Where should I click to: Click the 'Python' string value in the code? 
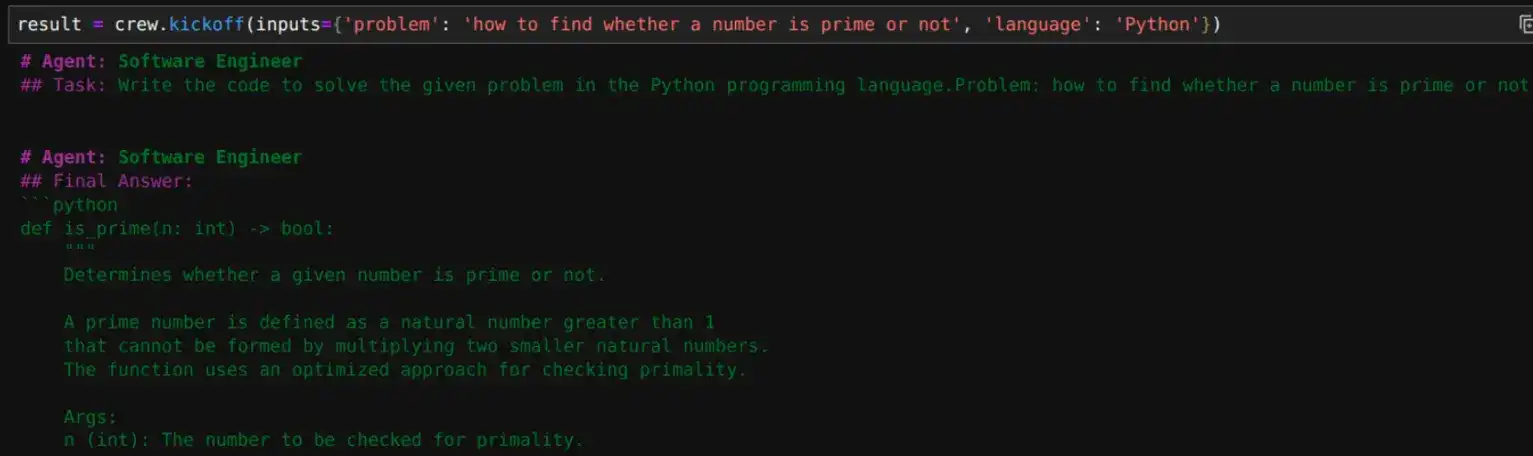pyautogui.click(x=1157, y=25)
